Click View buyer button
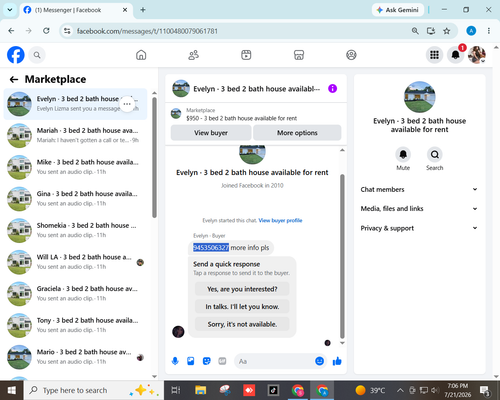The height and width of the screenshot is (400, 500). (x=211, y=133)
